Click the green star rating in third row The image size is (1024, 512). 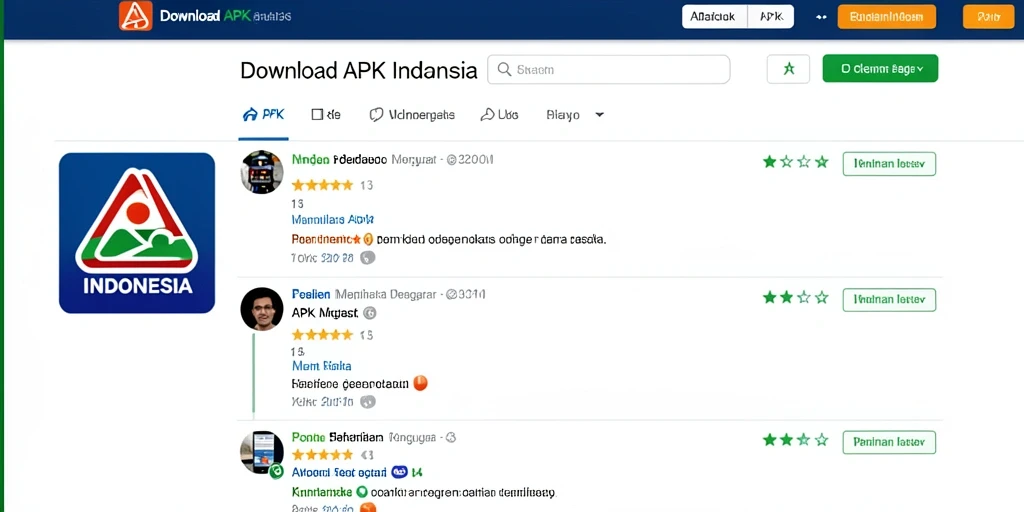pyautogui.click(x=795, y=440)
